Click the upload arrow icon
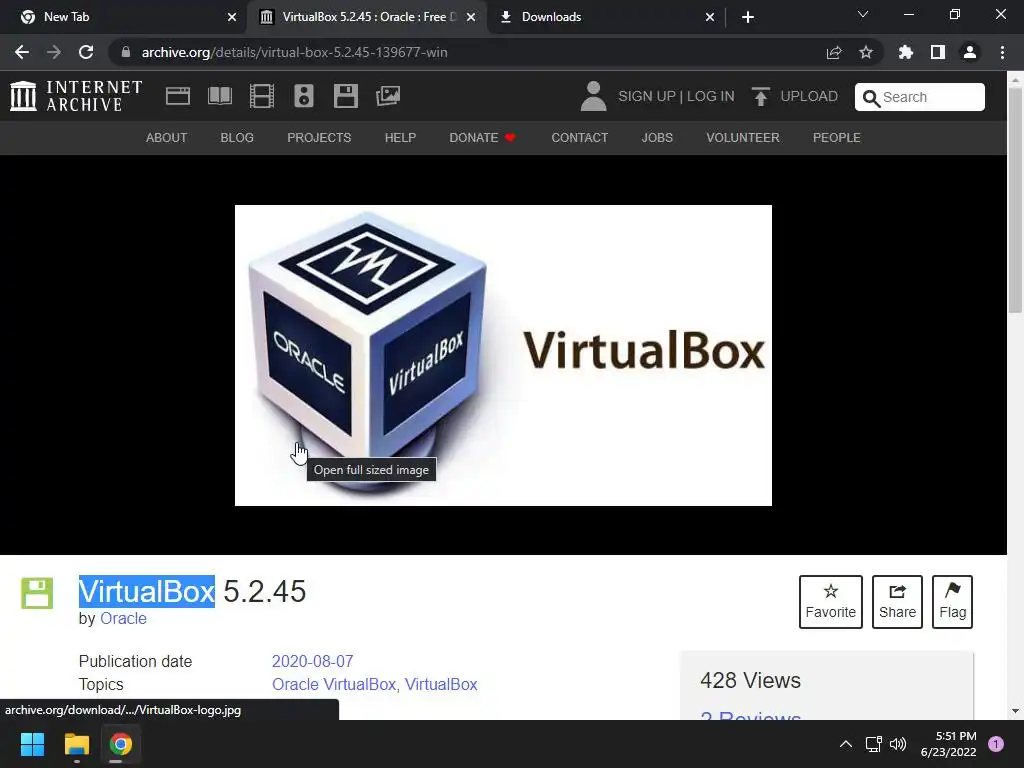The image size is (1024, 768). (760, 96)
